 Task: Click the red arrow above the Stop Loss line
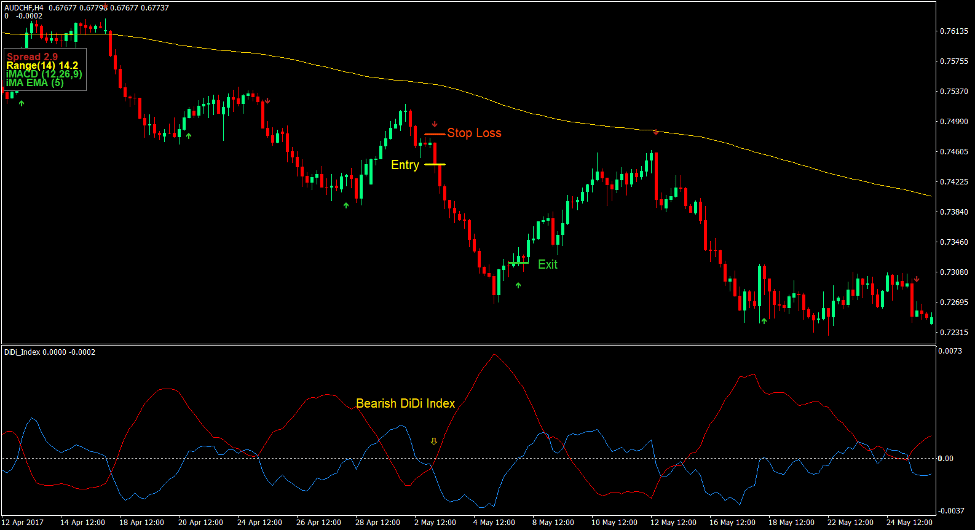[x=434, y=125]
